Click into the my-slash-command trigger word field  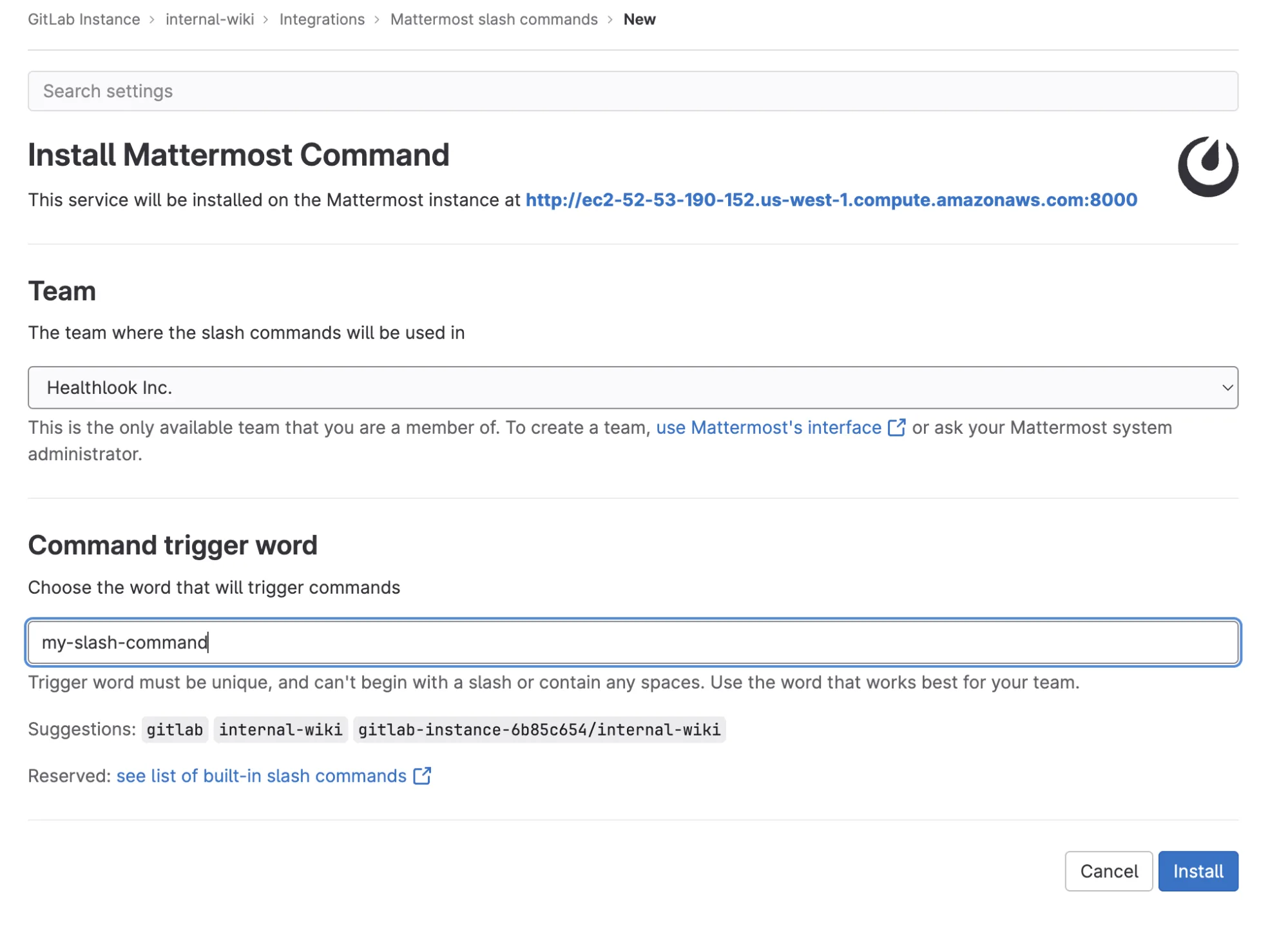click(633, 642)
